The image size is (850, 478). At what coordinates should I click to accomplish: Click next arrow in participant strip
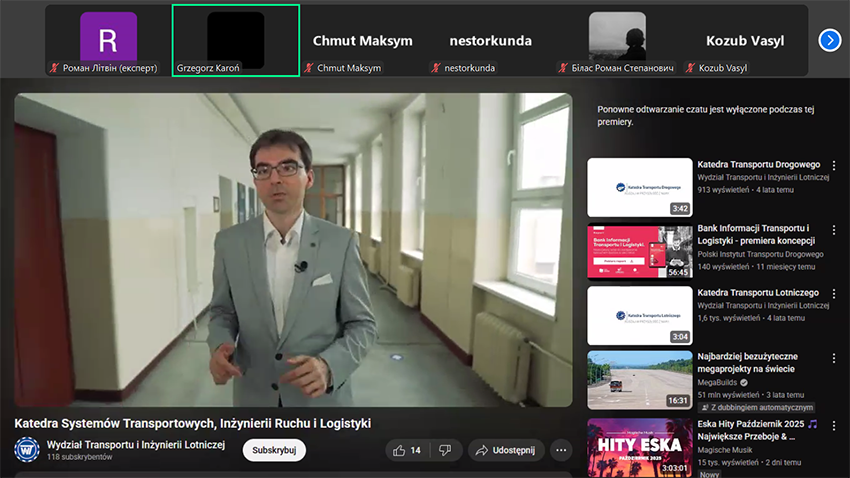[x=829, y=40]
